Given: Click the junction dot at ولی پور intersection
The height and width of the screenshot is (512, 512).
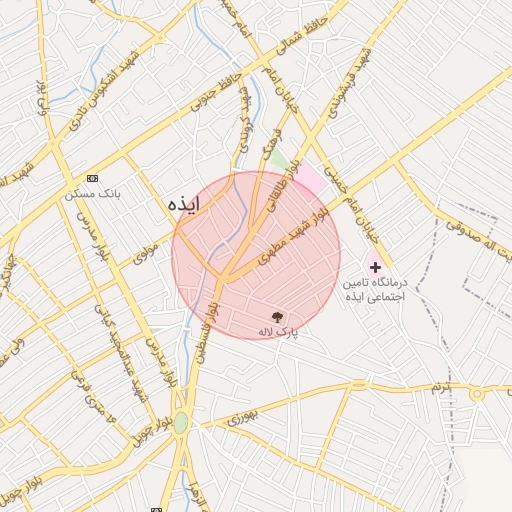Looking at the screenshot, I should click(x=53, y=144).
